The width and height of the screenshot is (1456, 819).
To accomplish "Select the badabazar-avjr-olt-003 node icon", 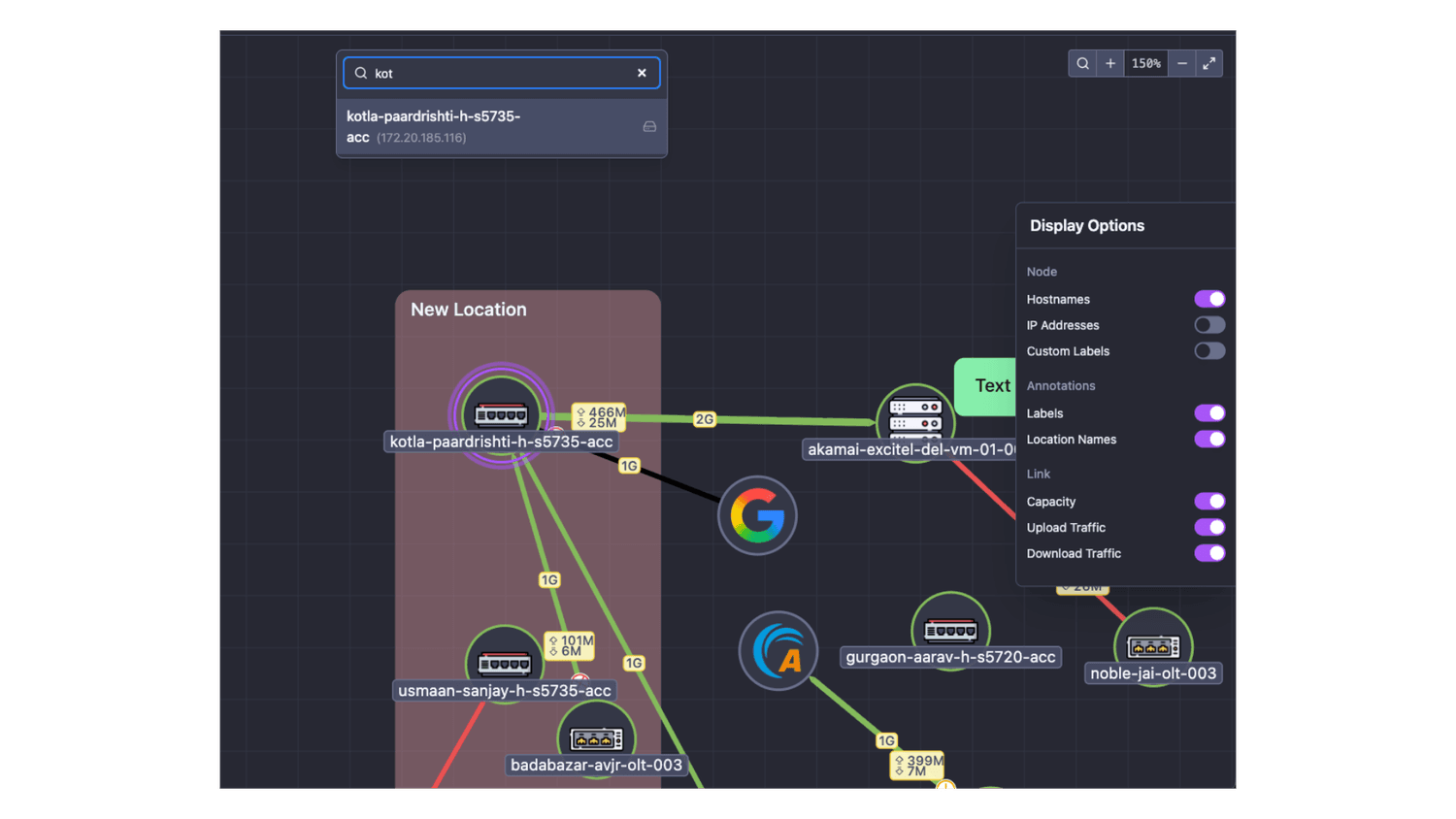I will [x=596, y=737].
